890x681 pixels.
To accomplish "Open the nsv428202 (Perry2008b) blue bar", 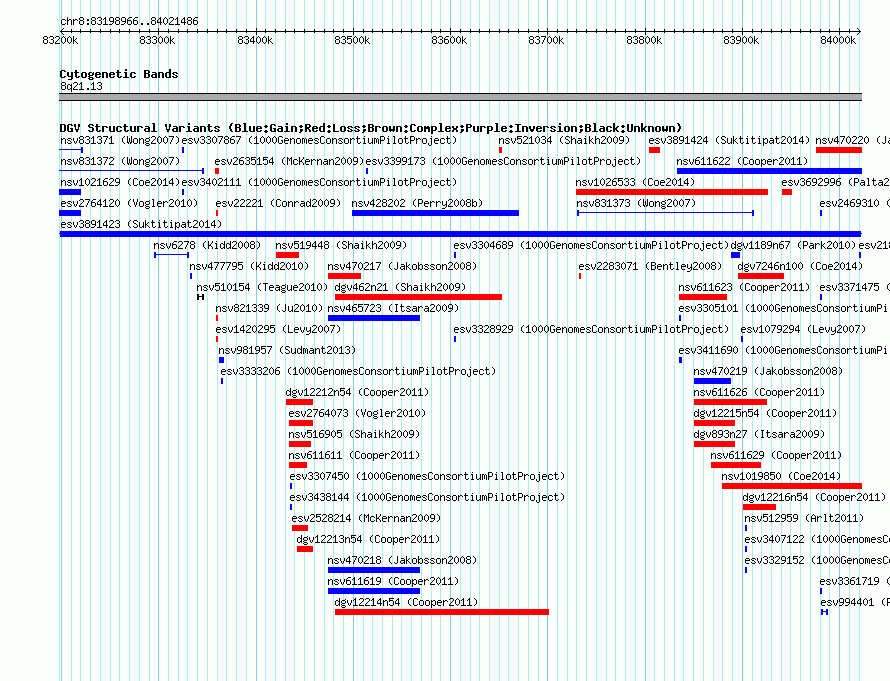I will (435, 213).
